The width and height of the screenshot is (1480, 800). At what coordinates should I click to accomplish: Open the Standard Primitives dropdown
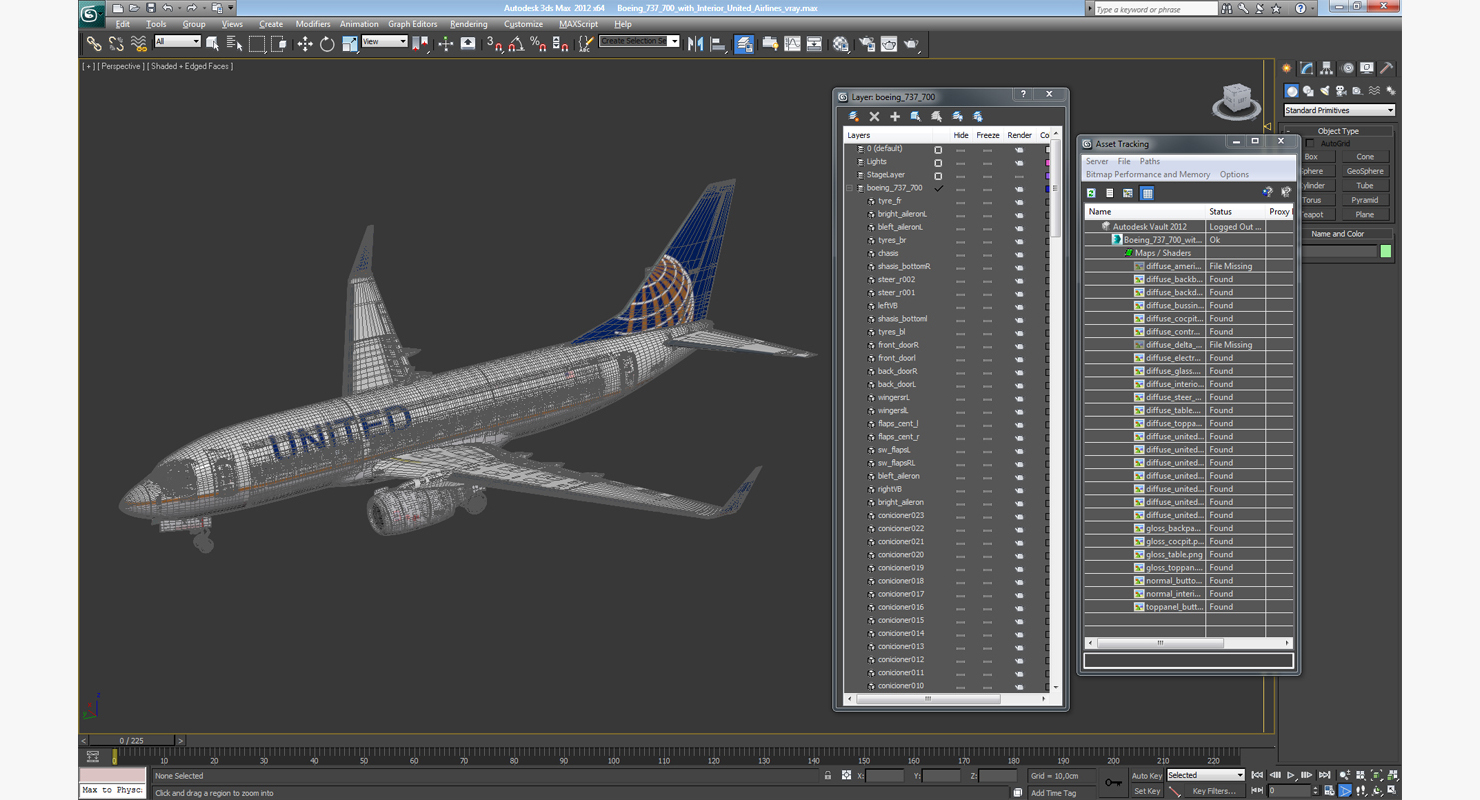pos(1339,110)
